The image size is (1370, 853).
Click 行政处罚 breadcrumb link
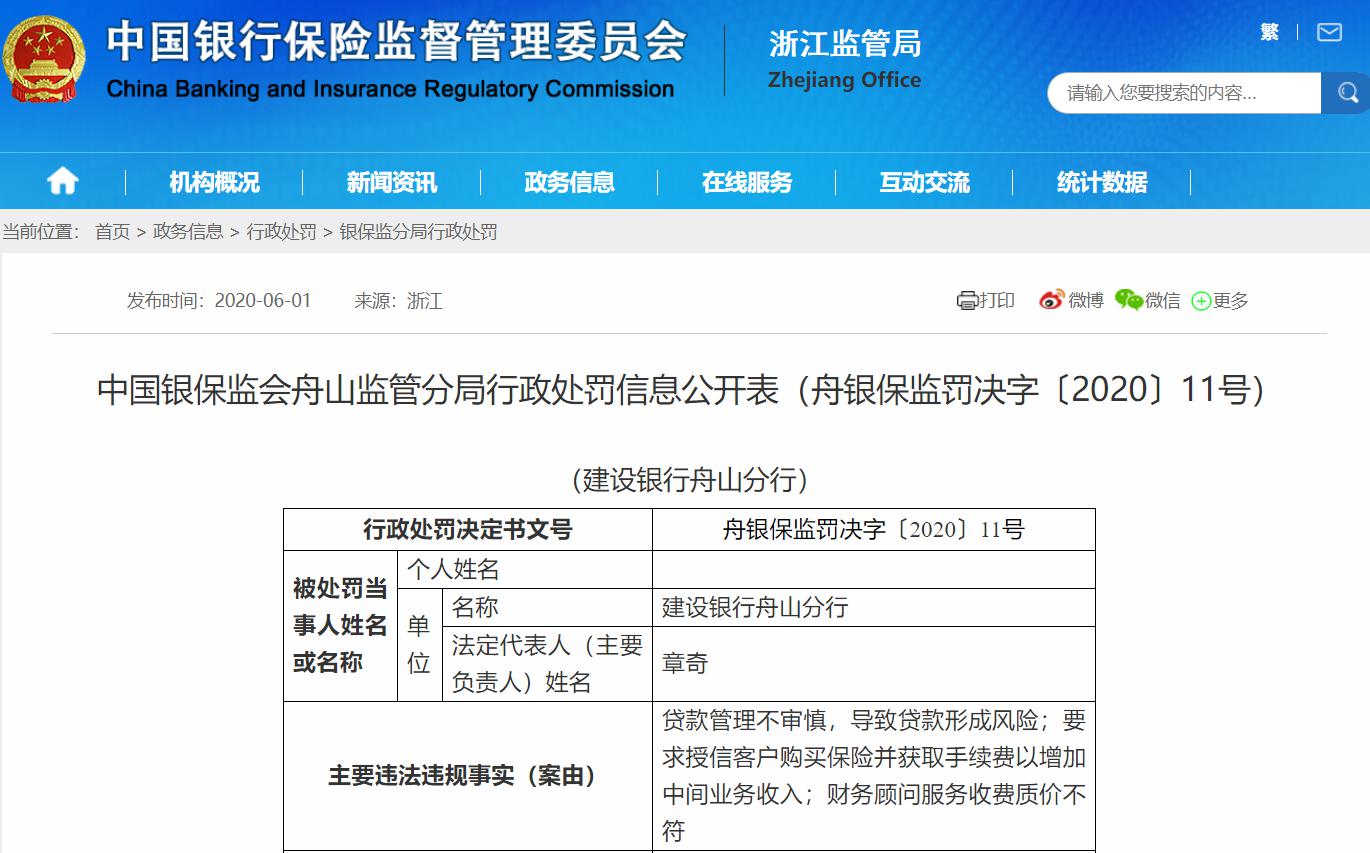coord(282,232)
